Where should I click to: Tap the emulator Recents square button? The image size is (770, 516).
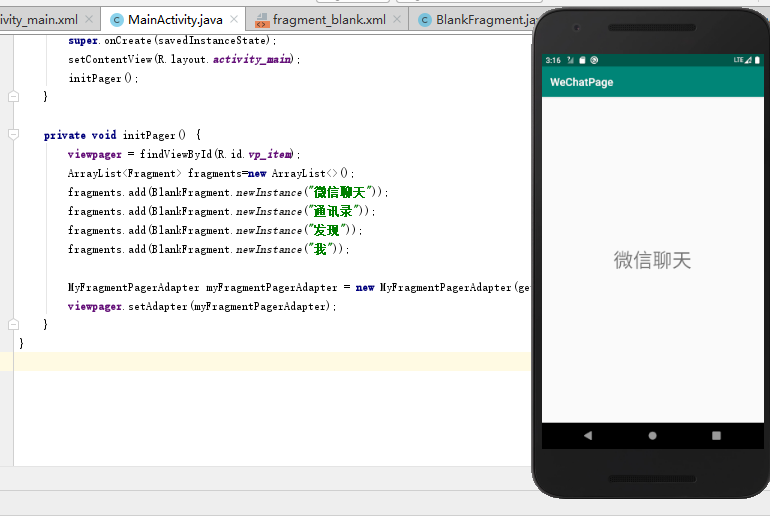point(716,435)
